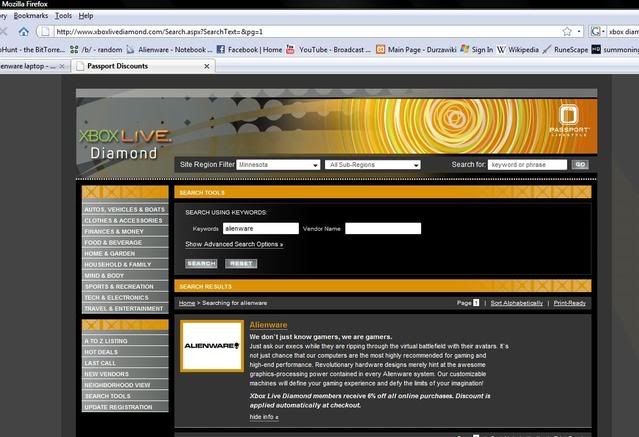Open the Help menu
The width and height of the screenshot is (639, 437).
86,16
